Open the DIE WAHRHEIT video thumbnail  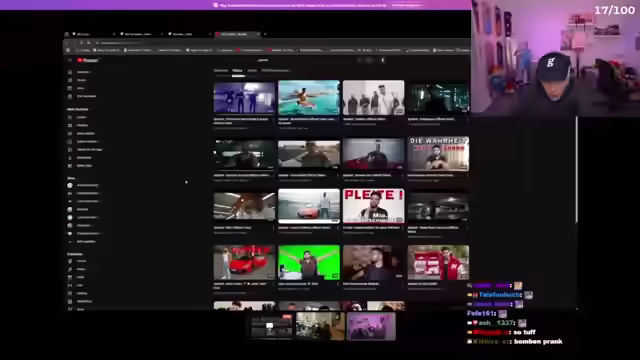point(438,154)
